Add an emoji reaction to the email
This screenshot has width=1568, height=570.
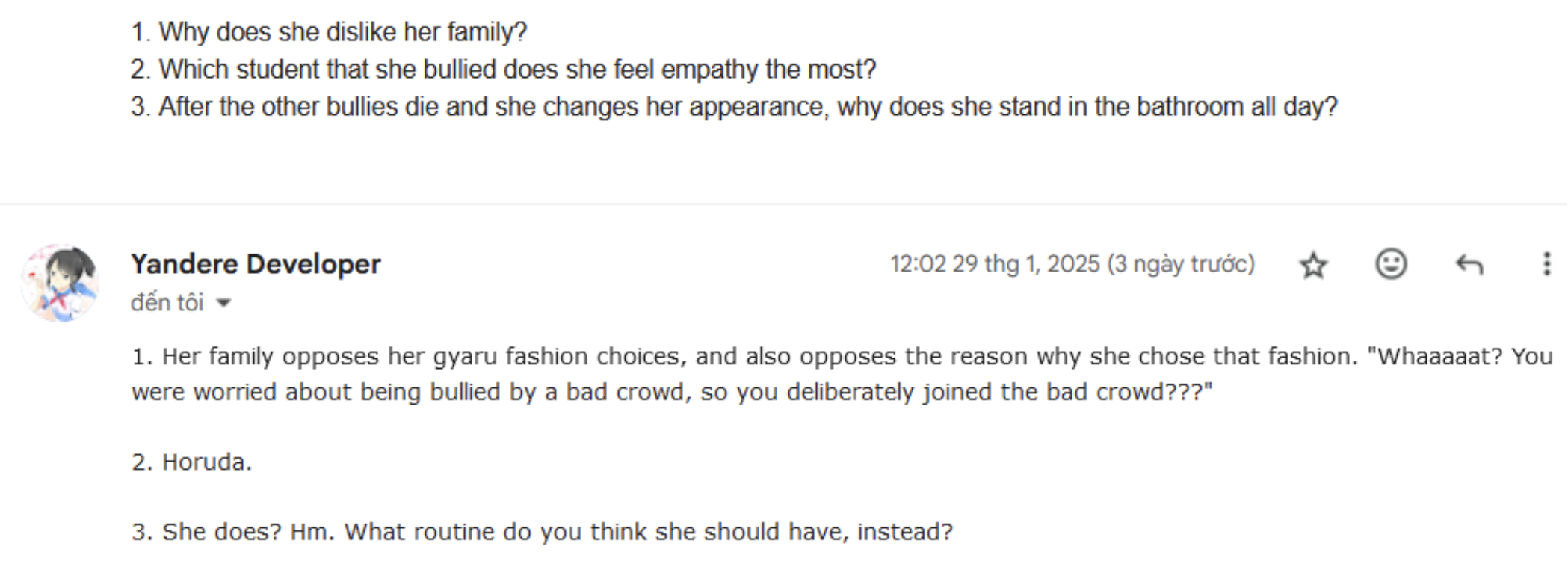point(1391,264)
